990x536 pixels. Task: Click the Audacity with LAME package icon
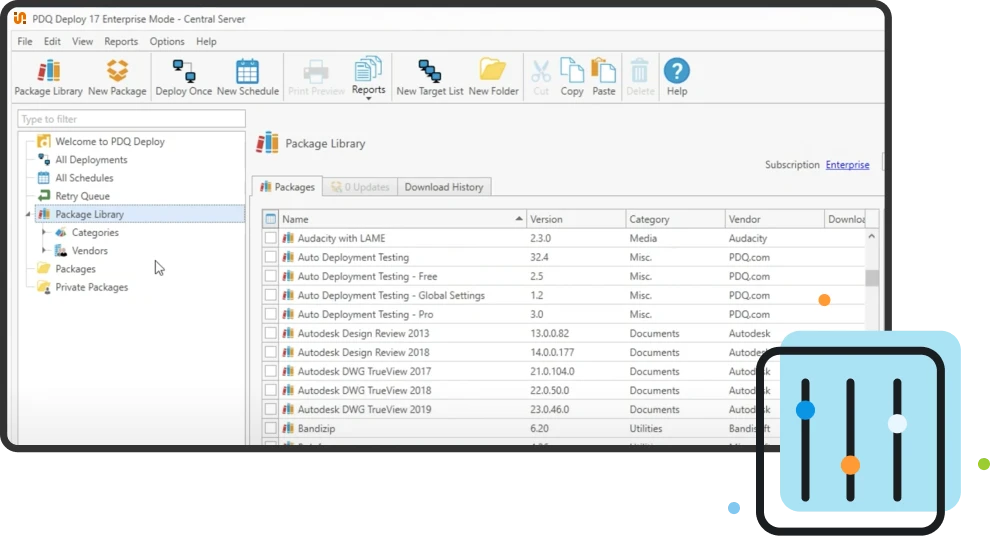(288, 238)
